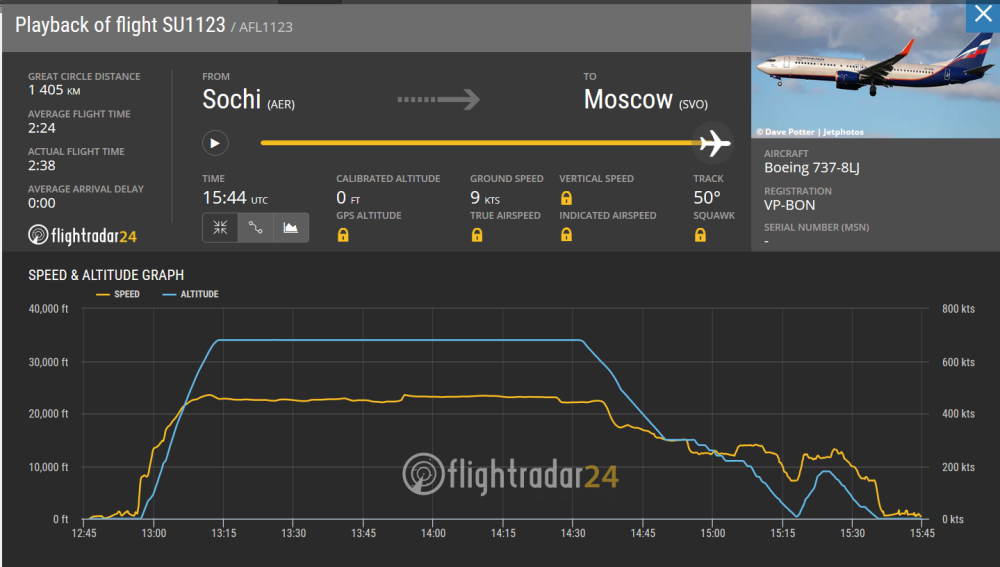Click the 9 KTS ground speed value

[485, 198]
